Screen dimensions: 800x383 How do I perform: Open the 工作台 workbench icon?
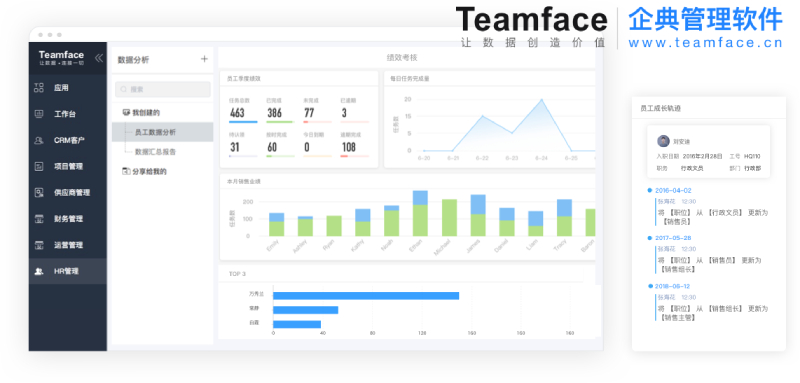coord(39,114)
